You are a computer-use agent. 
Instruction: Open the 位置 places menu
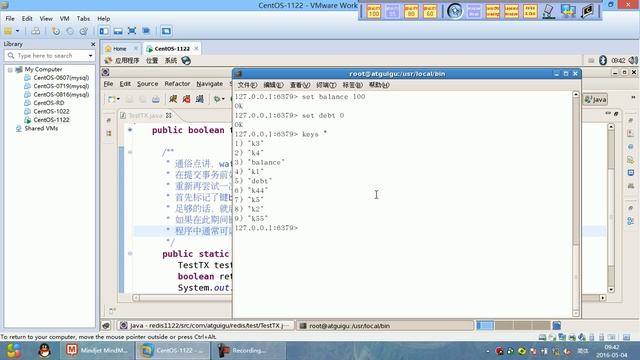coord(152,60)
